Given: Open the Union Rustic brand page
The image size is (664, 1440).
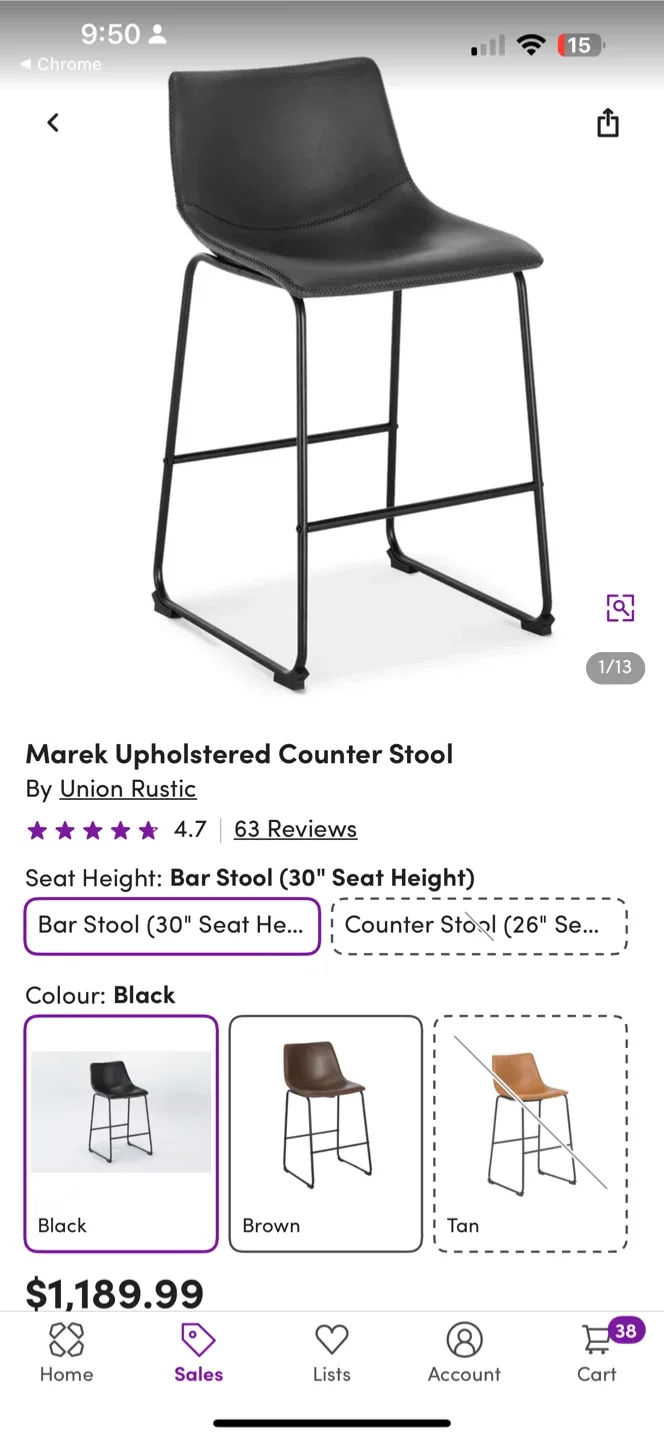Looking at the screenshot, I should tap(128, 789).
